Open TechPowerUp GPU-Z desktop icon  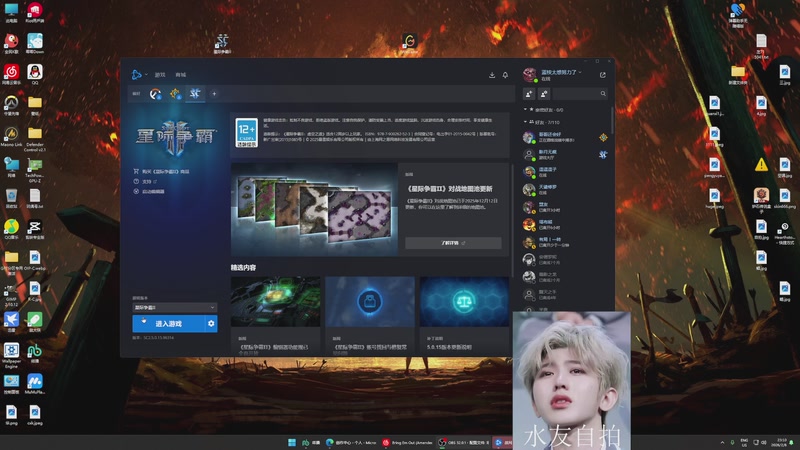35,170
